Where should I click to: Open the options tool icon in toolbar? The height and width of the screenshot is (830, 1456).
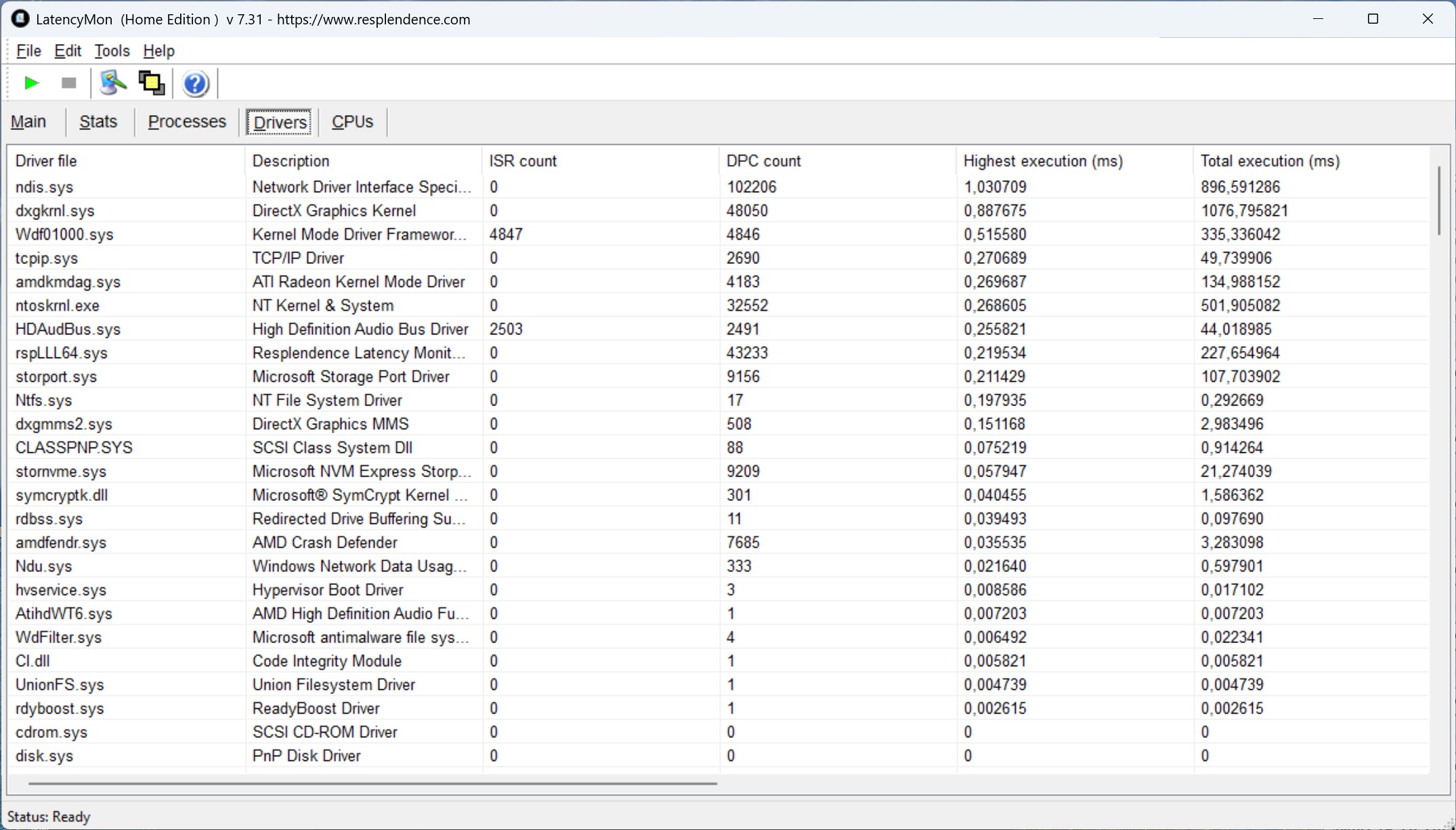[x=112, y=83]
